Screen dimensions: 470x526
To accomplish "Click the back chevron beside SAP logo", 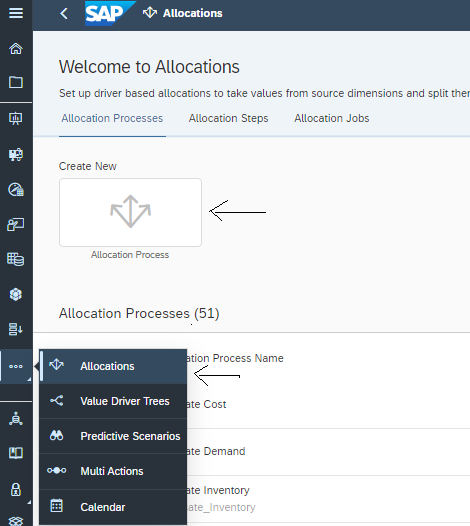I will pos(64,13).
